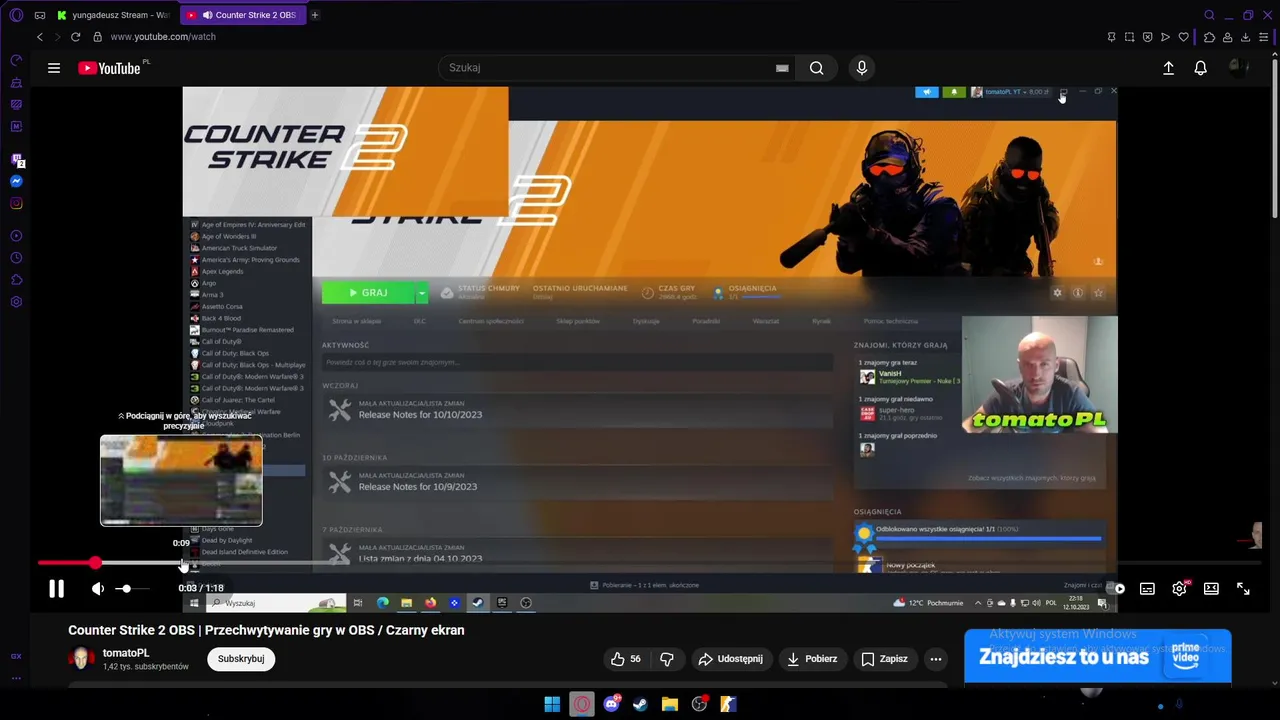Open Instagram in Opera sidebar
This screenshot has width=1280, height=720.
[16, 203]
